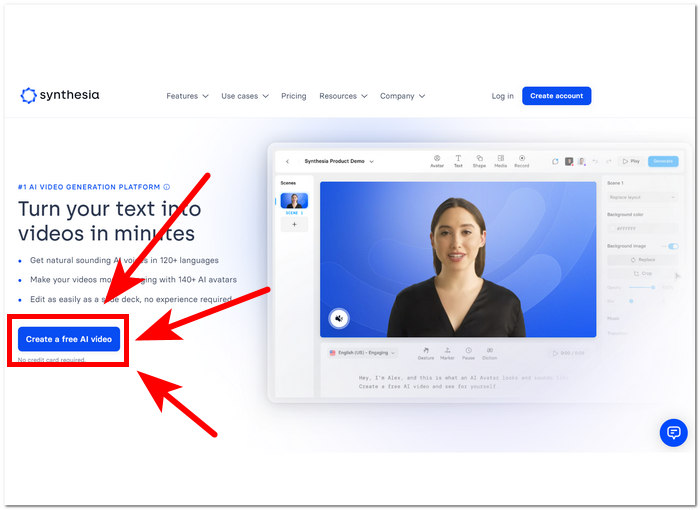Expand the Features menu
This screenshot has width=700, height=510.
187,96
